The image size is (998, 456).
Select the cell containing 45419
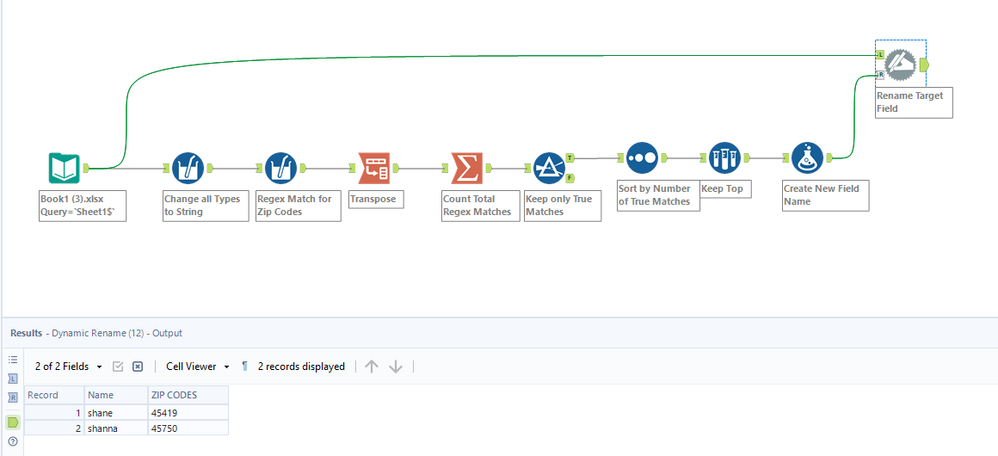pyautogui.click(x=188, y=413)
